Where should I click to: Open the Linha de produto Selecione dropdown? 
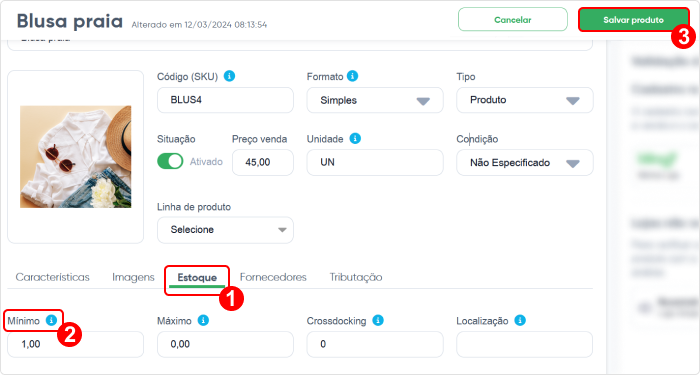click(x=225, y=230)
